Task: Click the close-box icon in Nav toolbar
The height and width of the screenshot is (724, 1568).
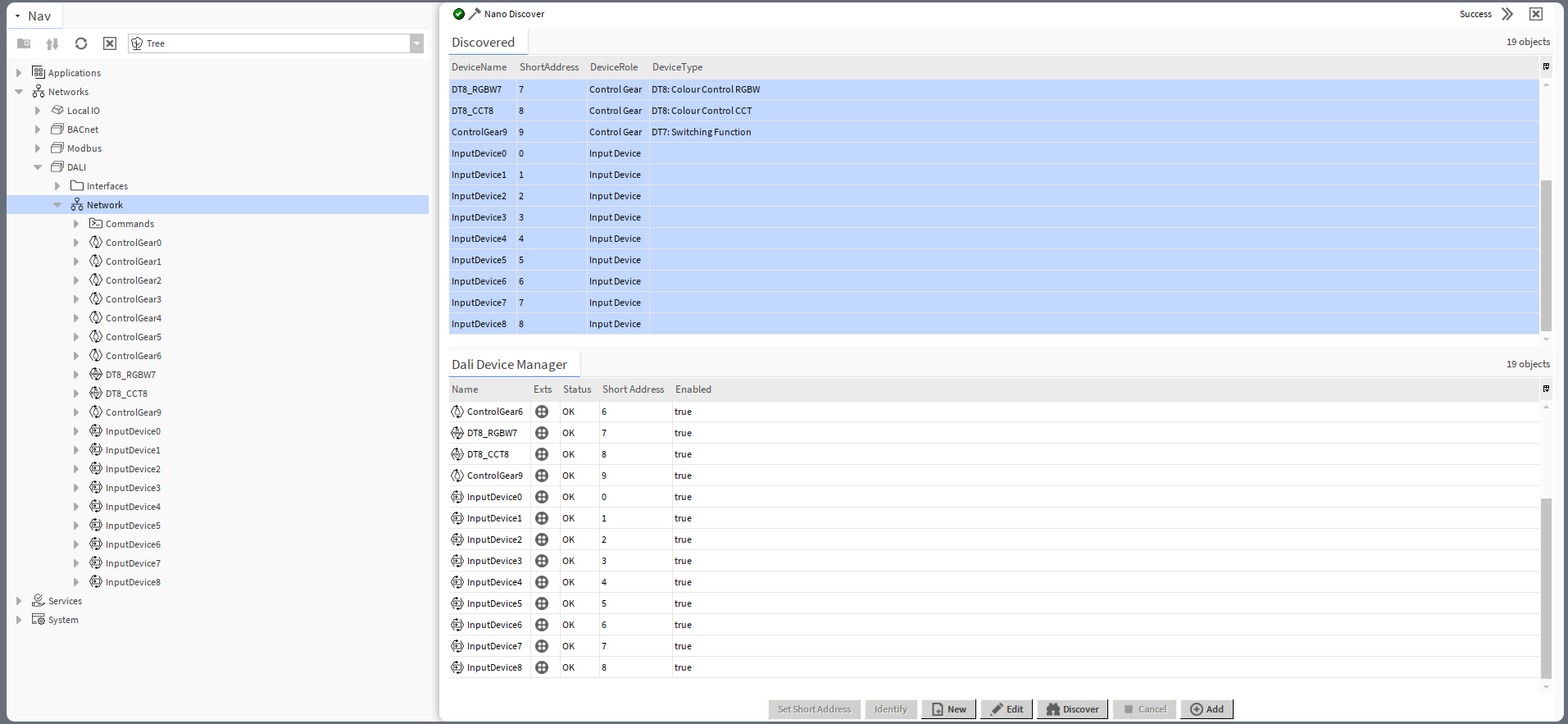Action: pyautogui.click(x=110, y=43)
